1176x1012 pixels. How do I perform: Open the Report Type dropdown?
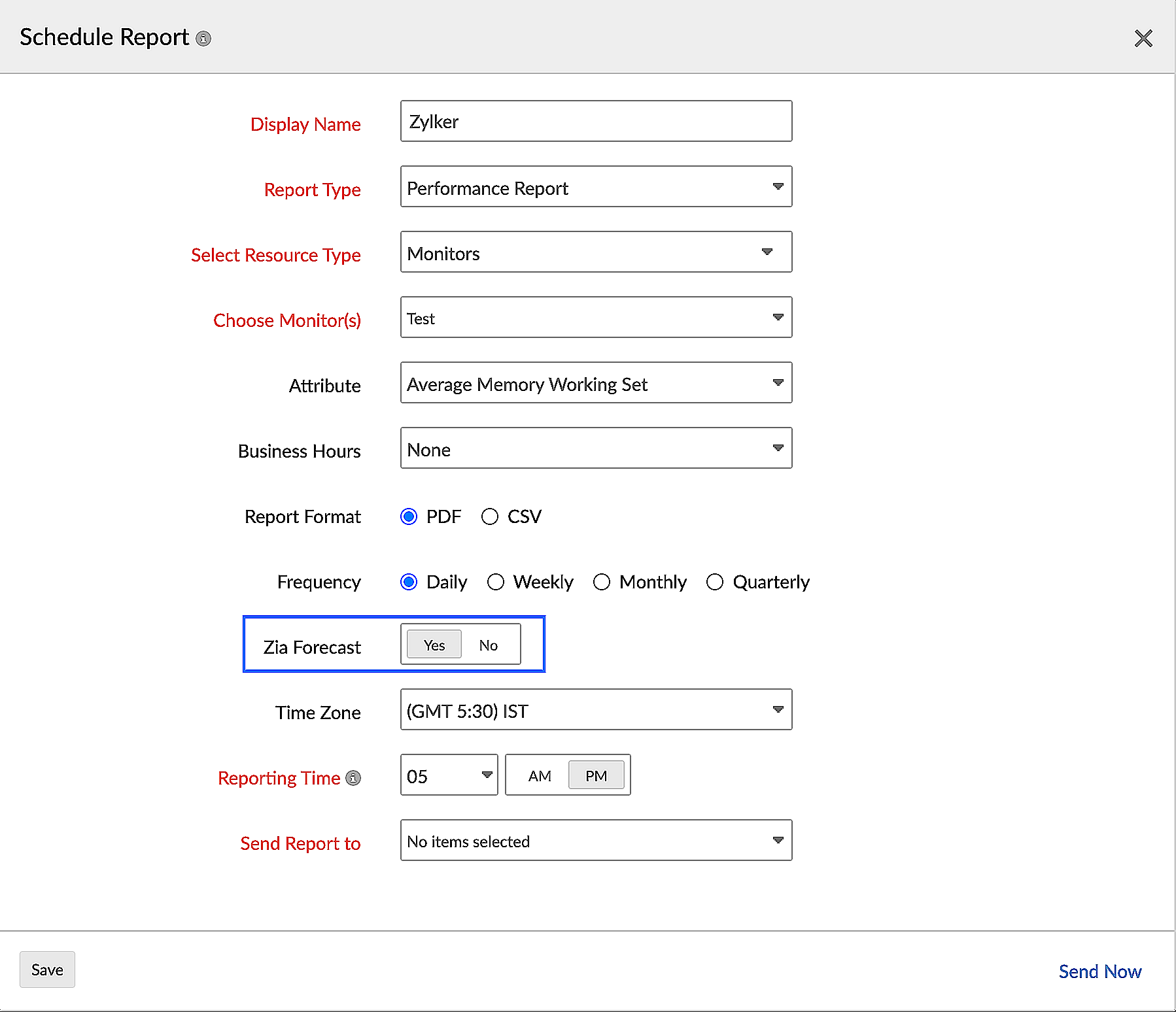click(778, 187)
